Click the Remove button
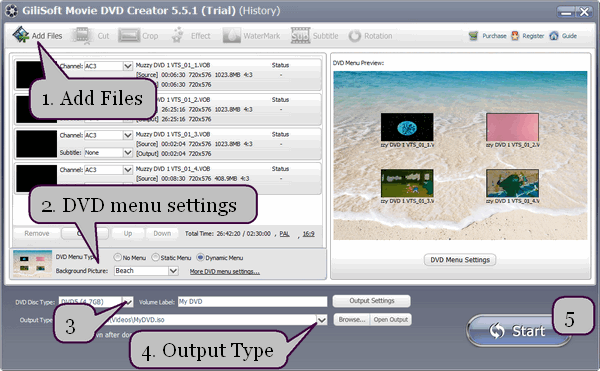 coord(37,233)
